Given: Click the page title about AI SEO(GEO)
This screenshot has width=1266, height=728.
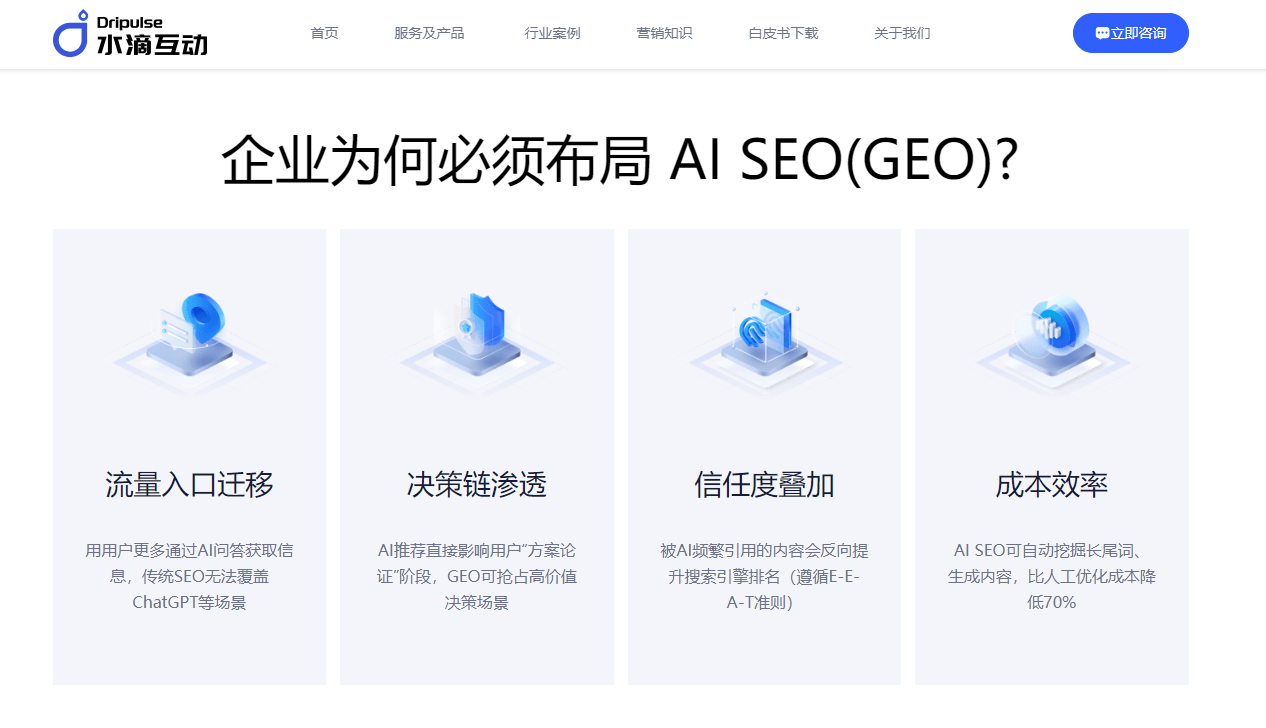Looking at the screenshot, I should click(x=620, y=160).
